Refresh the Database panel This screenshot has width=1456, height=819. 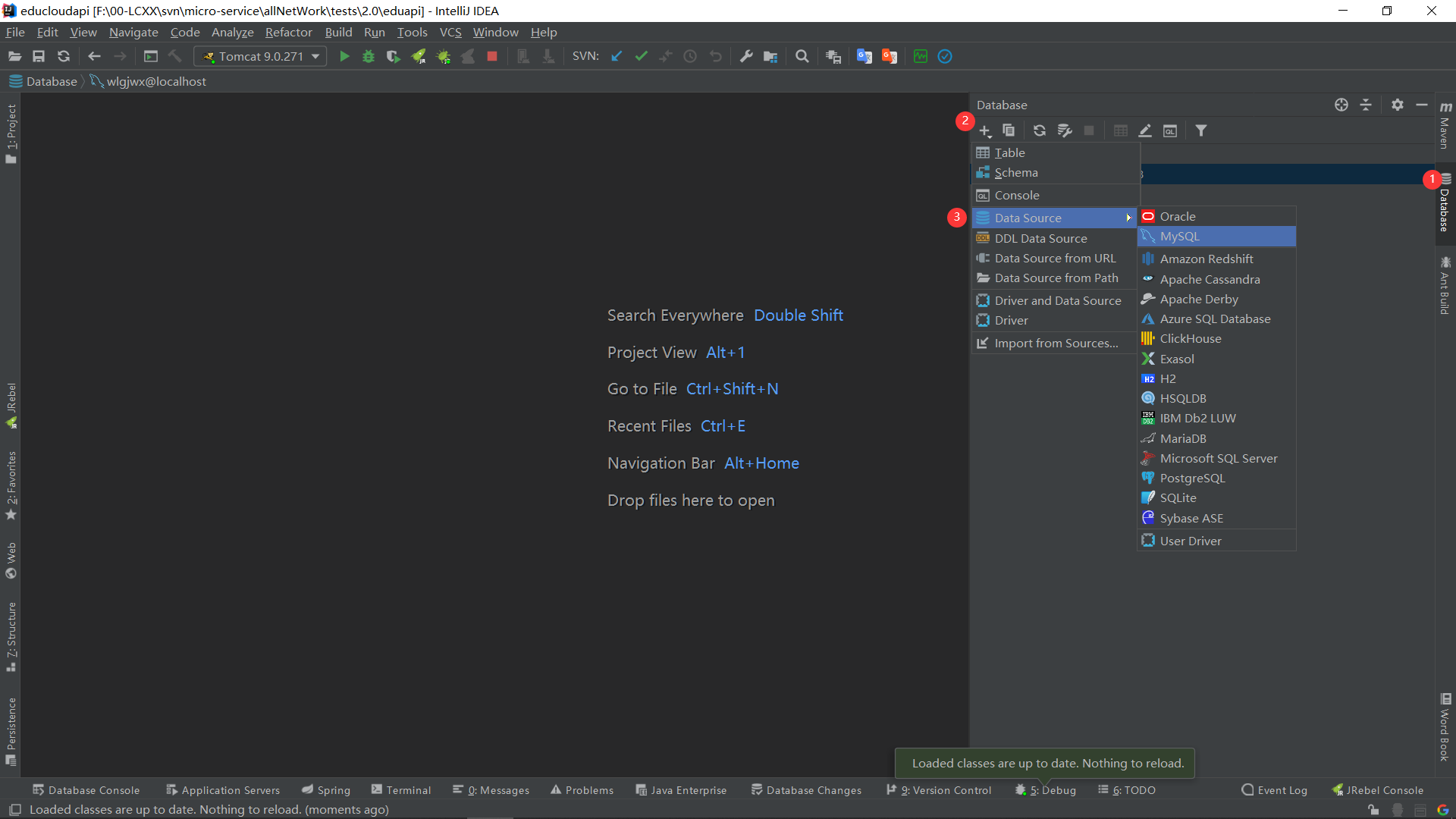coord(1040,130)
